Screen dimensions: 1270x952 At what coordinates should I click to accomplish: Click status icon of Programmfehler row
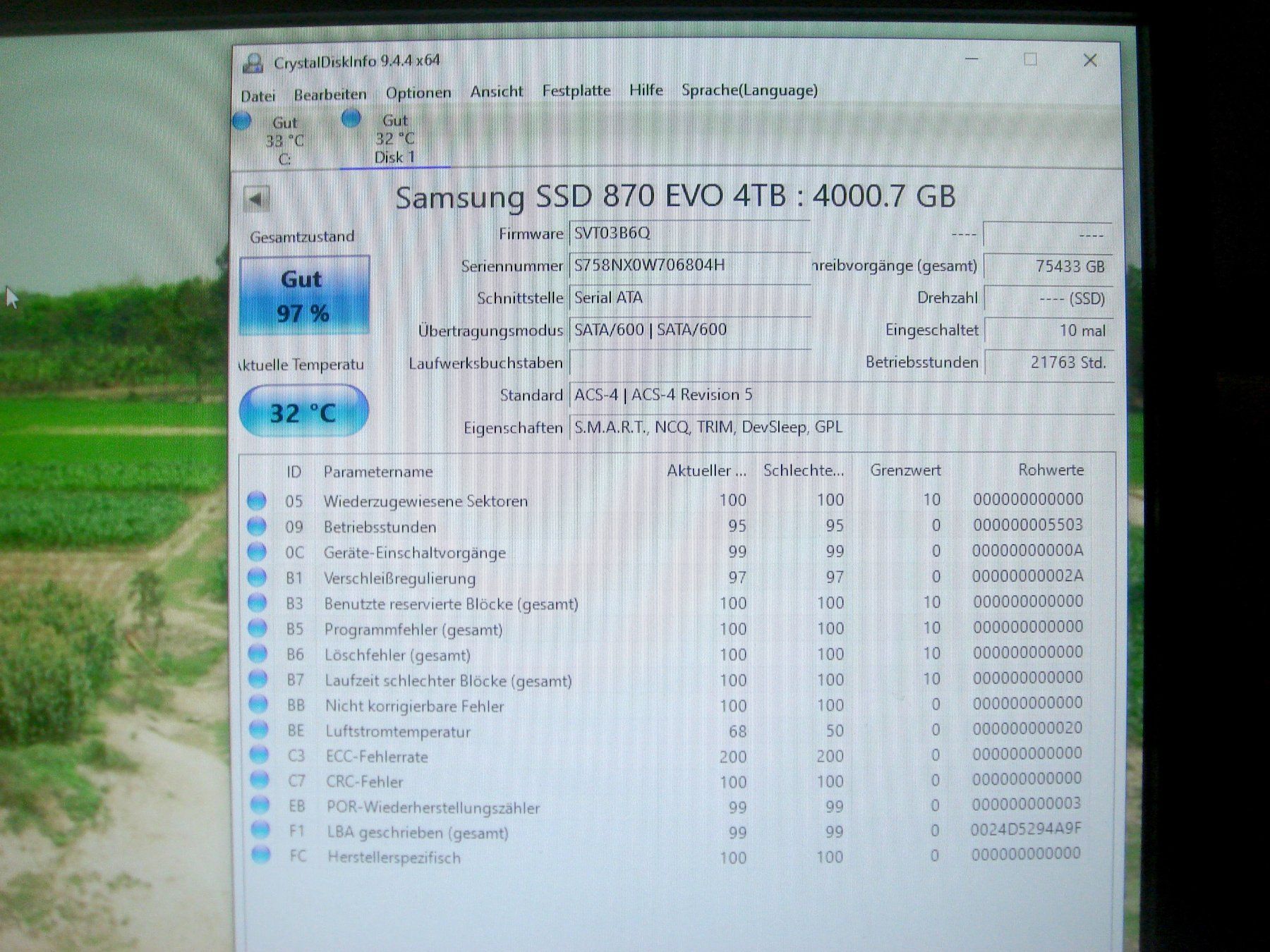(258, 628)
